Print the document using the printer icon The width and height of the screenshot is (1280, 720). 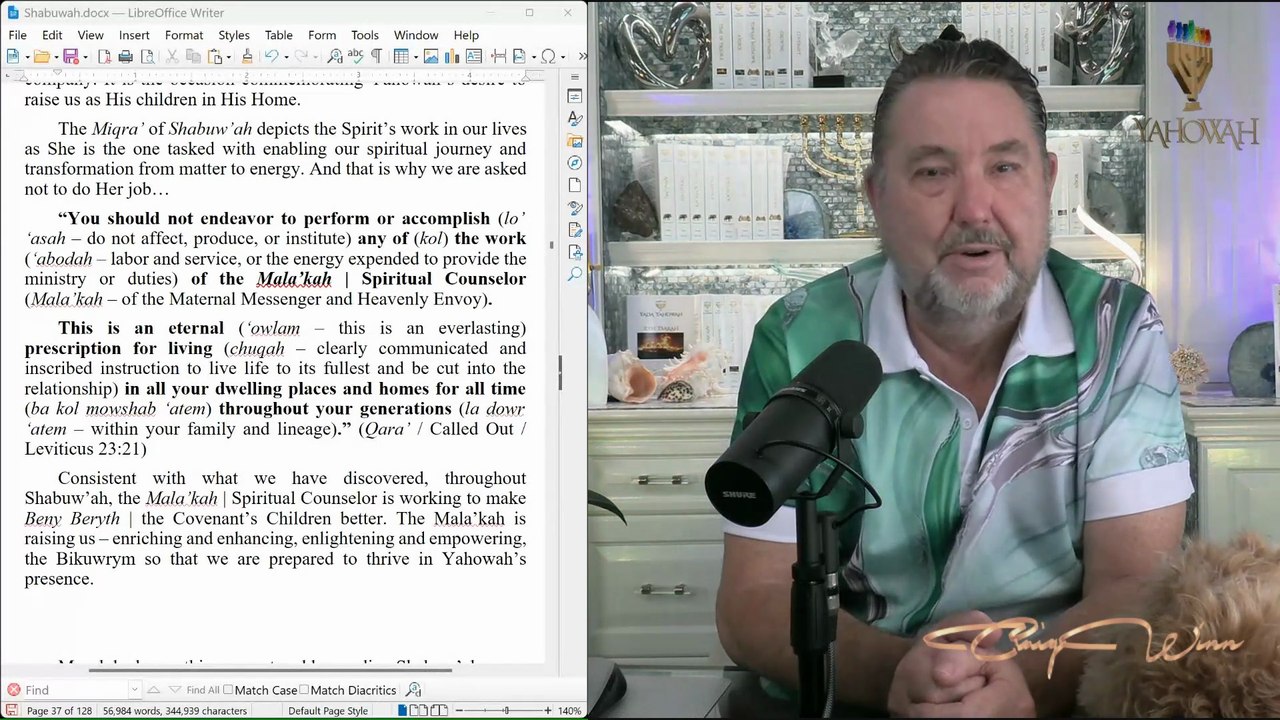coord(125,56)
